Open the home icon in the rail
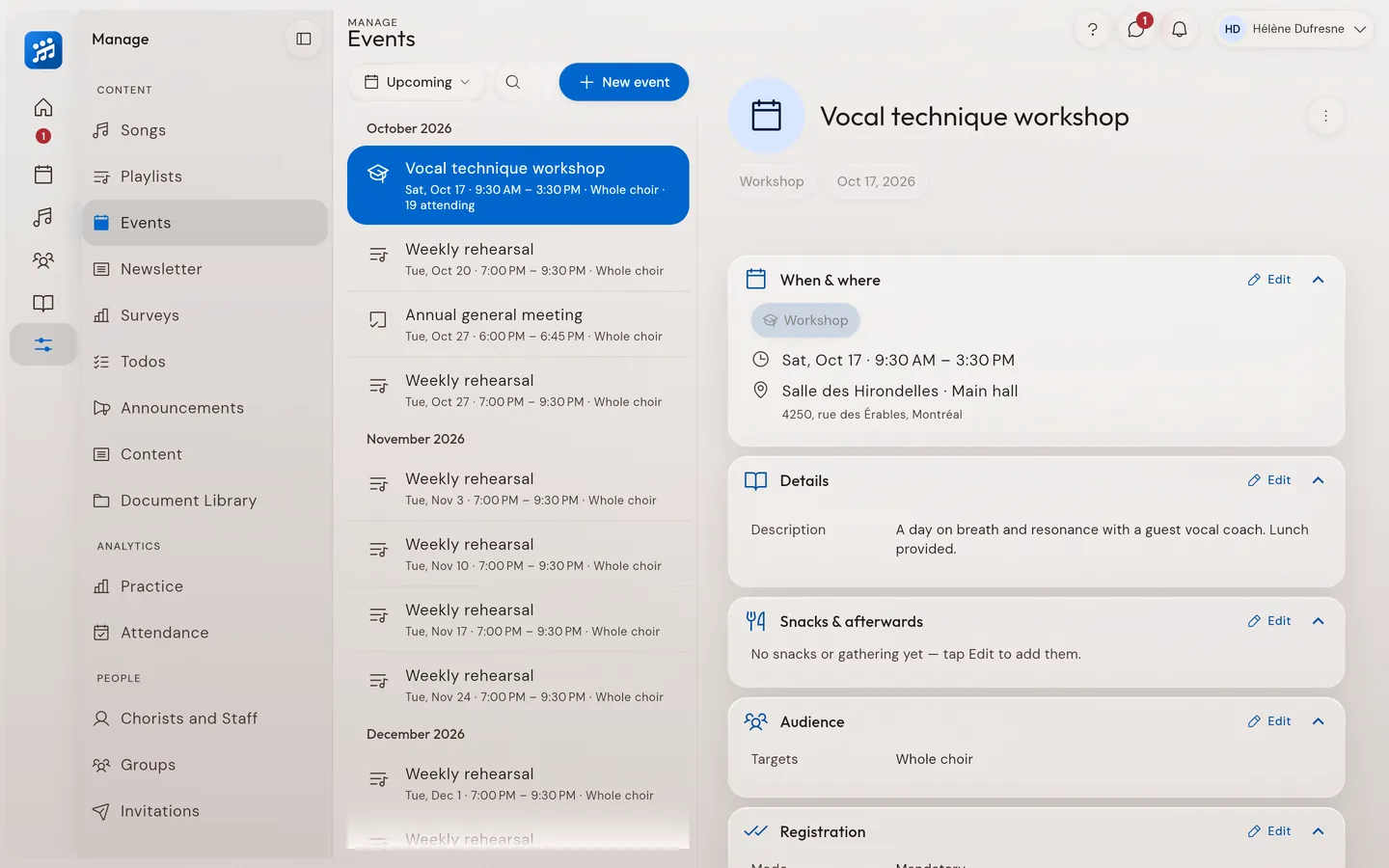The image size is (1389, 868). point(43,107)
